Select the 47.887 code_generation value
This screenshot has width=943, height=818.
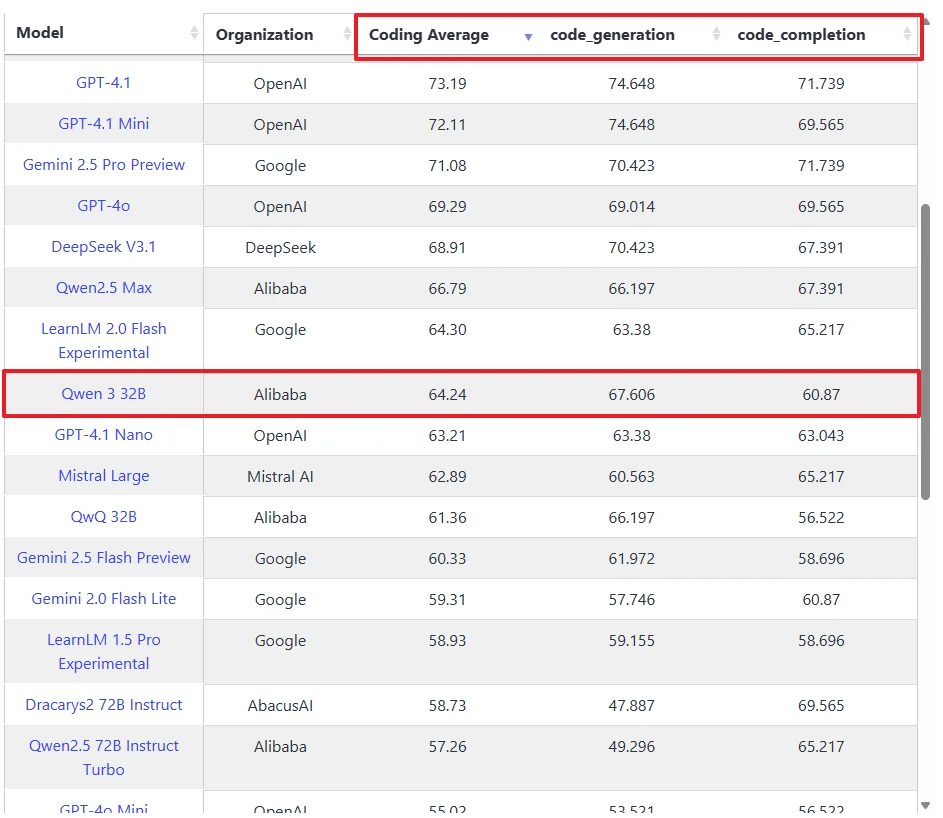pyautogui.click(x=631, y=705)
